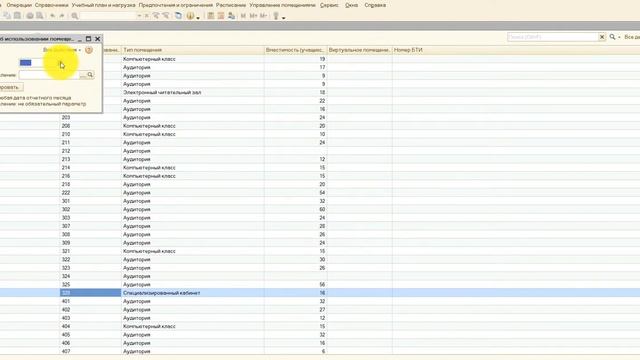Click the Undo arrow icon in the toolbar

(x=52, y=16)
